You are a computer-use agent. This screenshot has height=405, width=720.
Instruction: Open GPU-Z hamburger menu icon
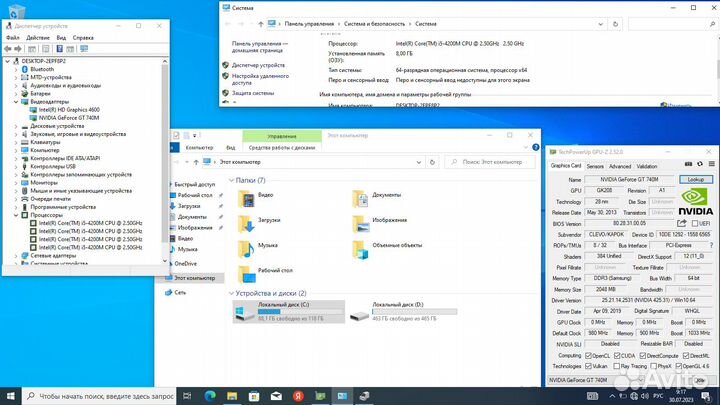(711, 164)
